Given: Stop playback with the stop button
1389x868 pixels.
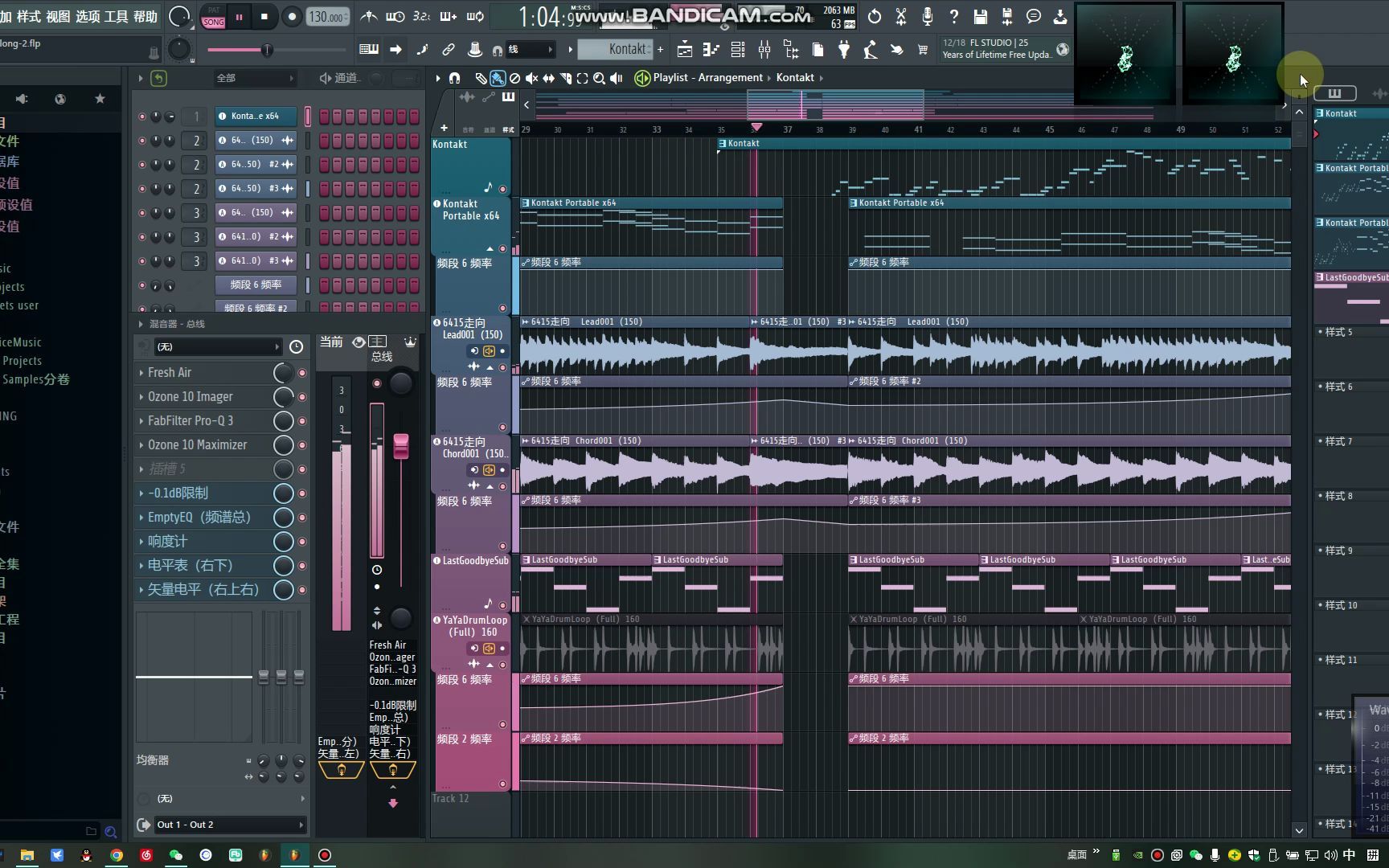Looking at the screenshot, I should coord(264,17).
